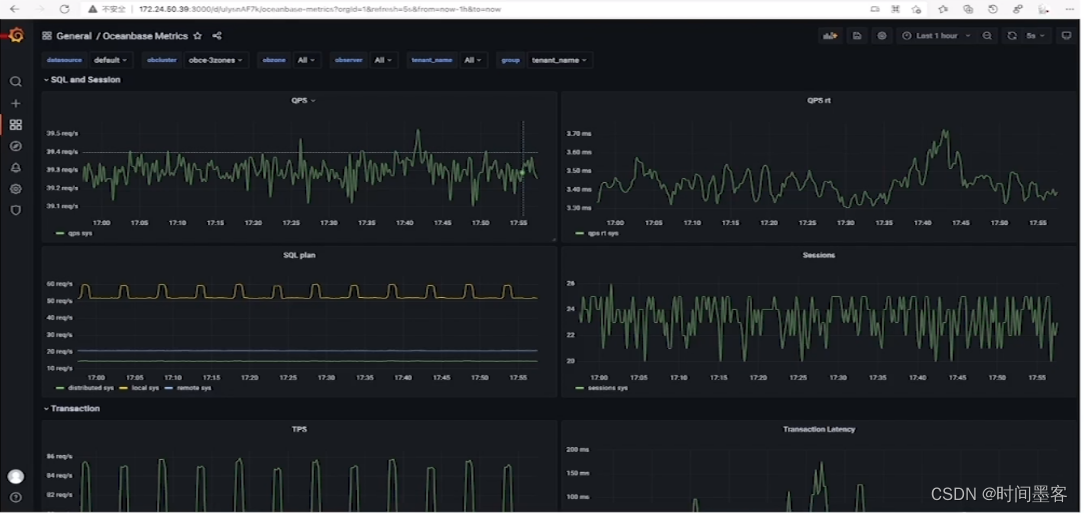Click the green qps rt sys color swatch
This screenshot has height=513, width=1084.
[x=579, y=233]
